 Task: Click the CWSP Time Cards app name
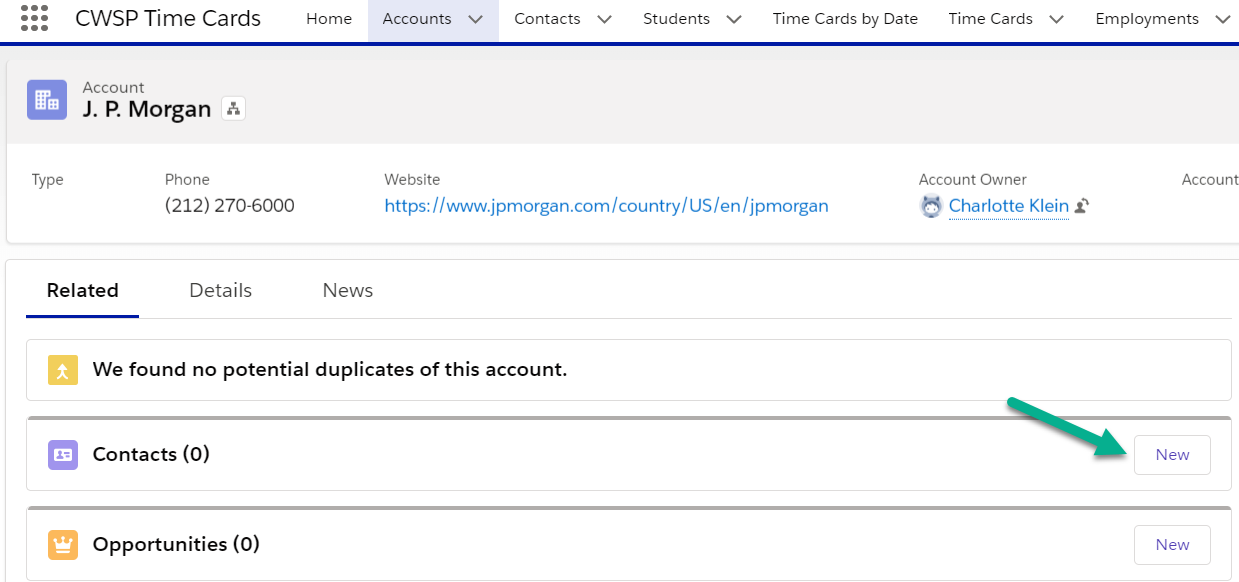168,19
